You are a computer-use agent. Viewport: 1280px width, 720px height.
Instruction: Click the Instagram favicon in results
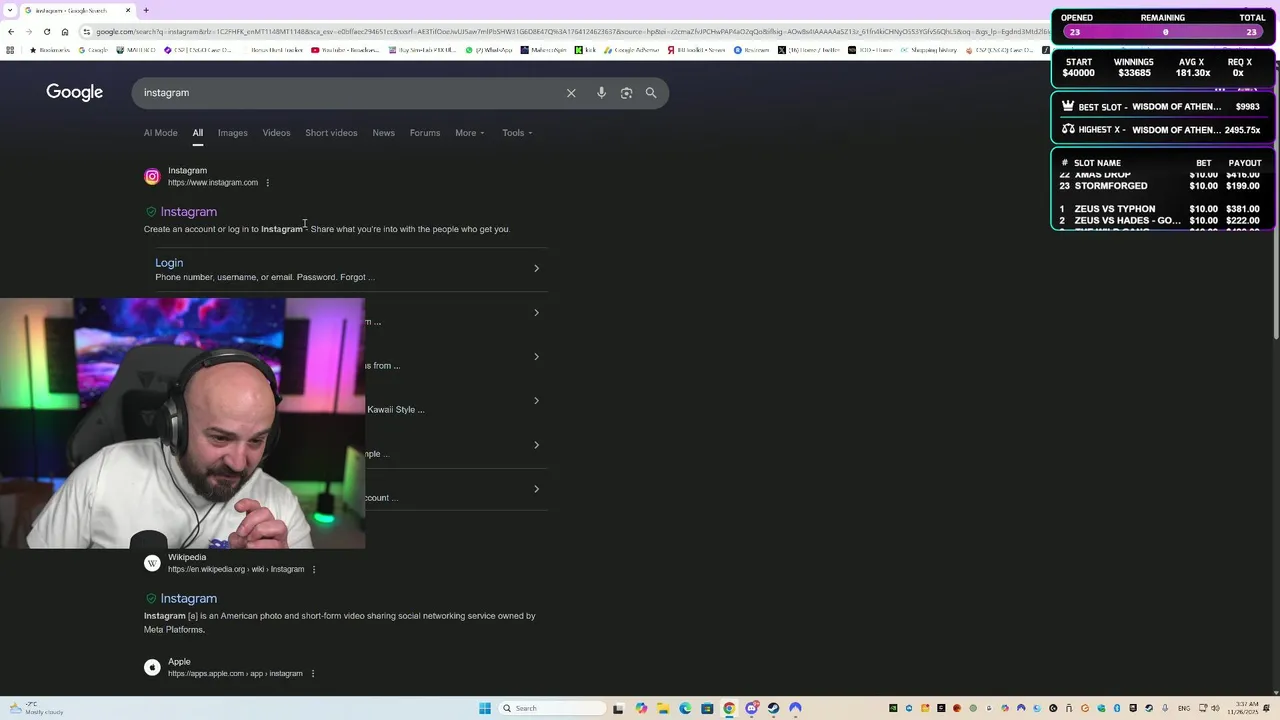tap(152, 177)
